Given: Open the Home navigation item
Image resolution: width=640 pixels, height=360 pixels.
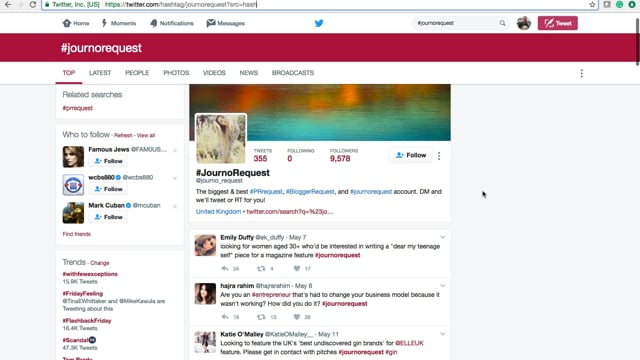Looking at the screenshot, I should (x=76, y=23).
